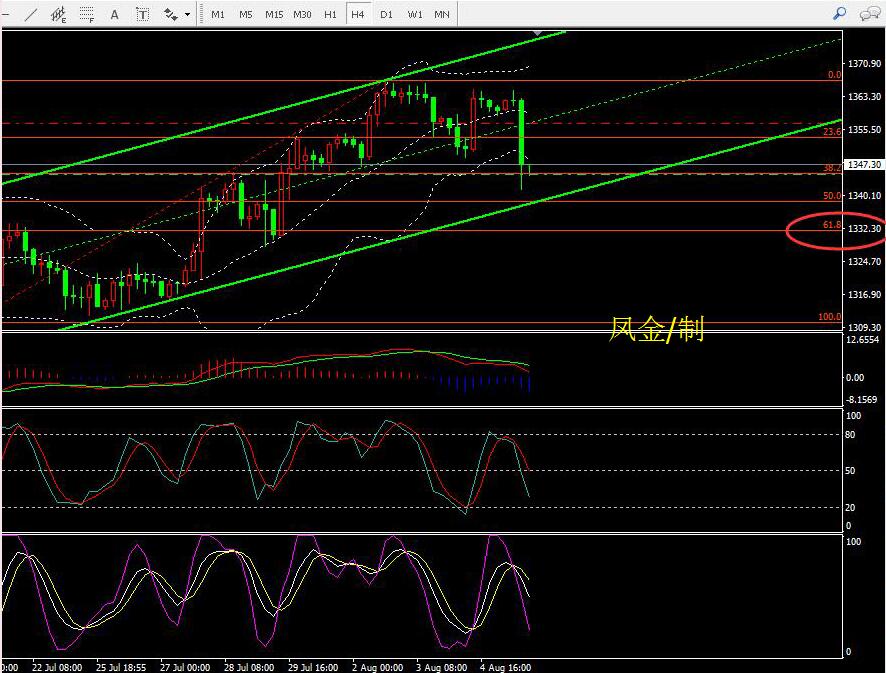Select the Fibonacci retracement tool
Image resolution: width=886 pixels, height=673 pixels.
coord(87,14)
